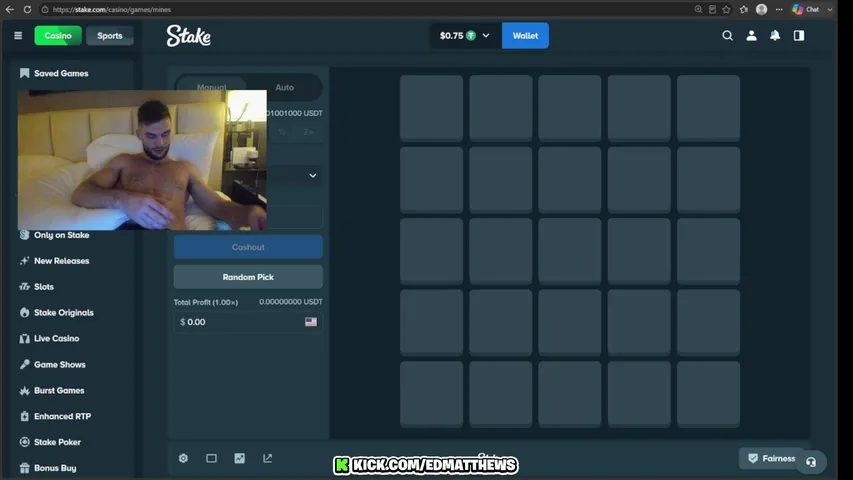Expand the $0.75 balance currency dropdown

coord(465,35)
